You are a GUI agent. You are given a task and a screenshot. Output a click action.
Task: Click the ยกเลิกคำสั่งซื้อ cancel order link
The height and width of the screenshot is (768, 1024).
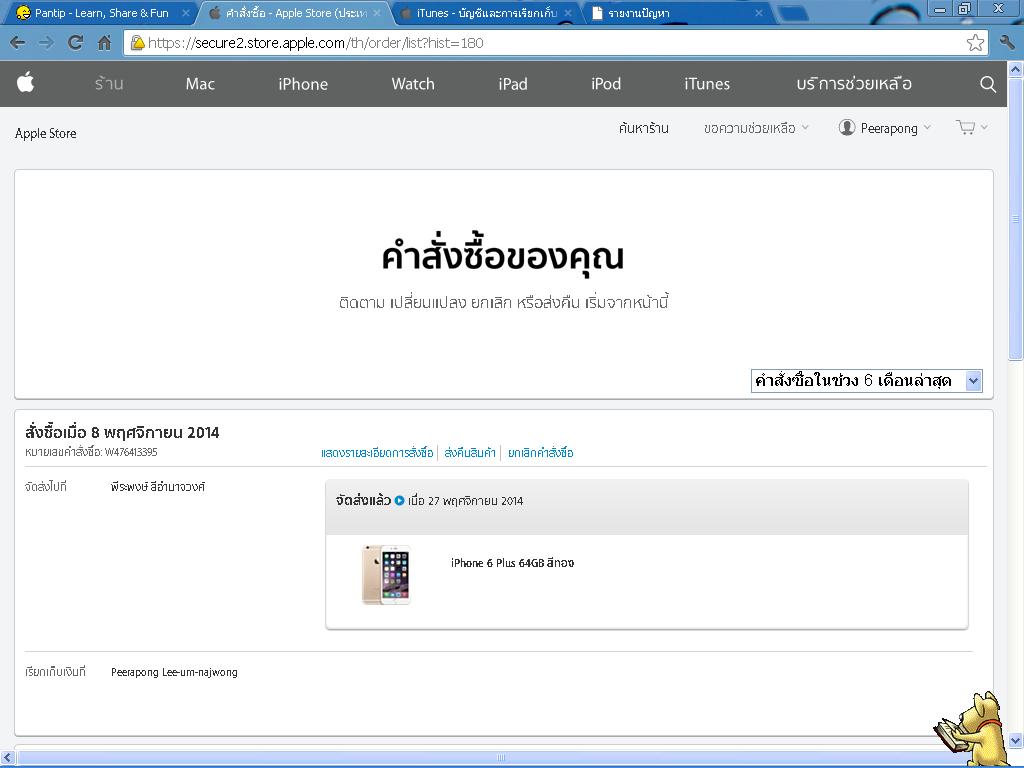[541, 453]
